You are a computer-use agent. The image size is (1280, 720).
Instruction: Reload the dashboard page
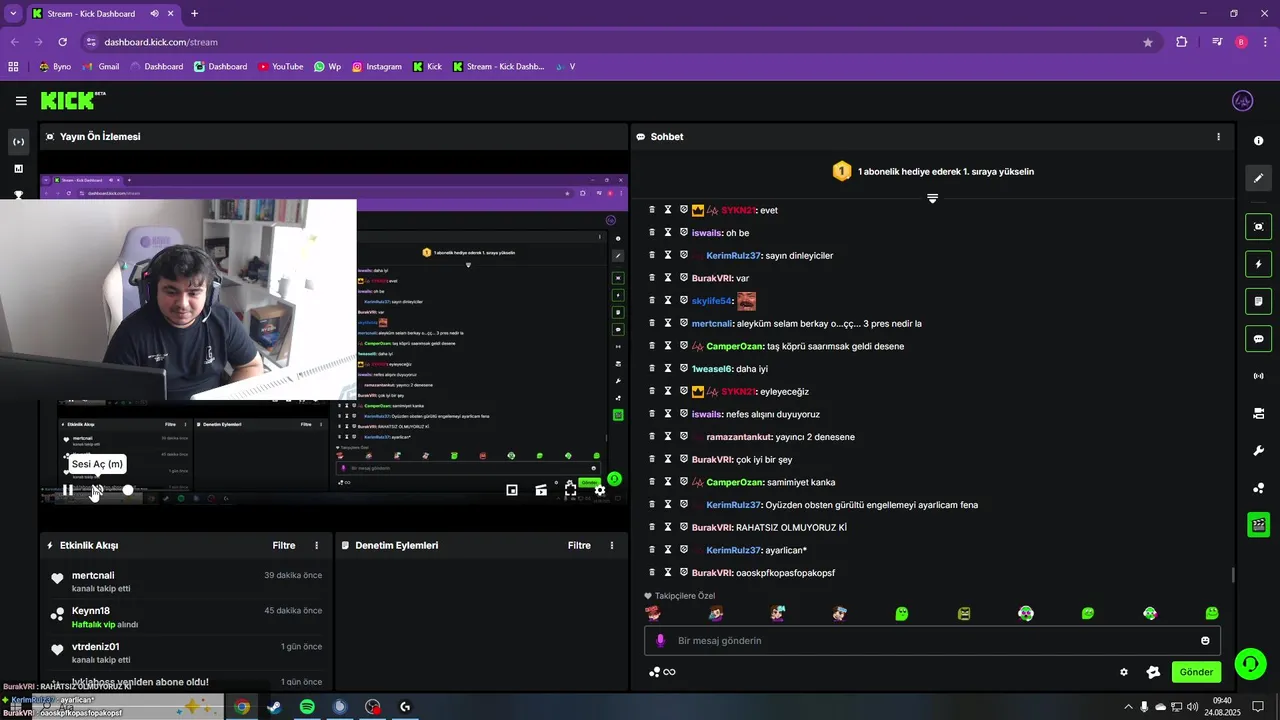[x=63, y=42]
